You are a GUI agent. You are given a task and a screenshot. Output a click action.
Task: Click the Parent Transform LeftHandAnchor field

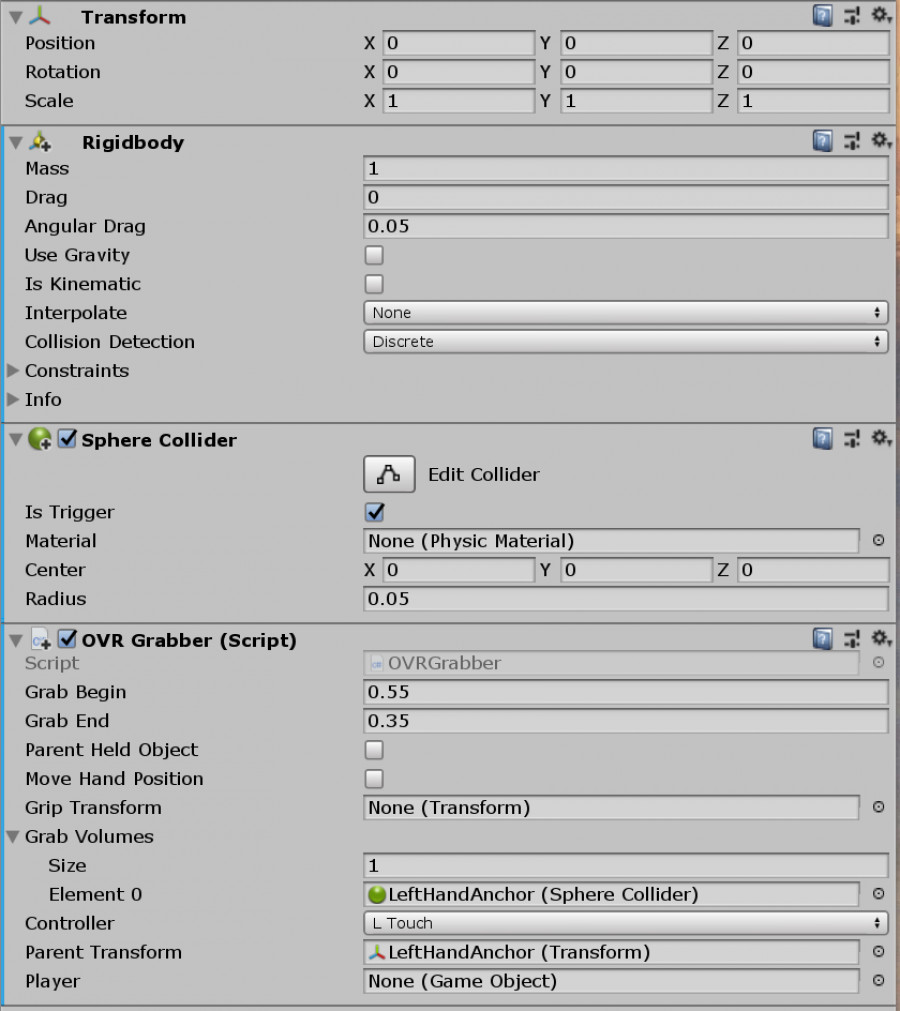(x=611, y=952)
